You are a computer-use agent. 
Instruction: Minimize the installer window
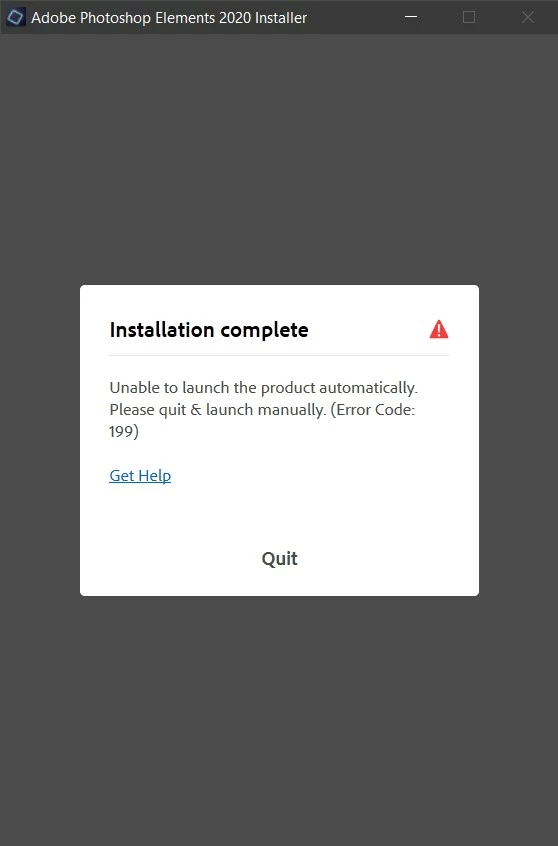tap(411, 17)
